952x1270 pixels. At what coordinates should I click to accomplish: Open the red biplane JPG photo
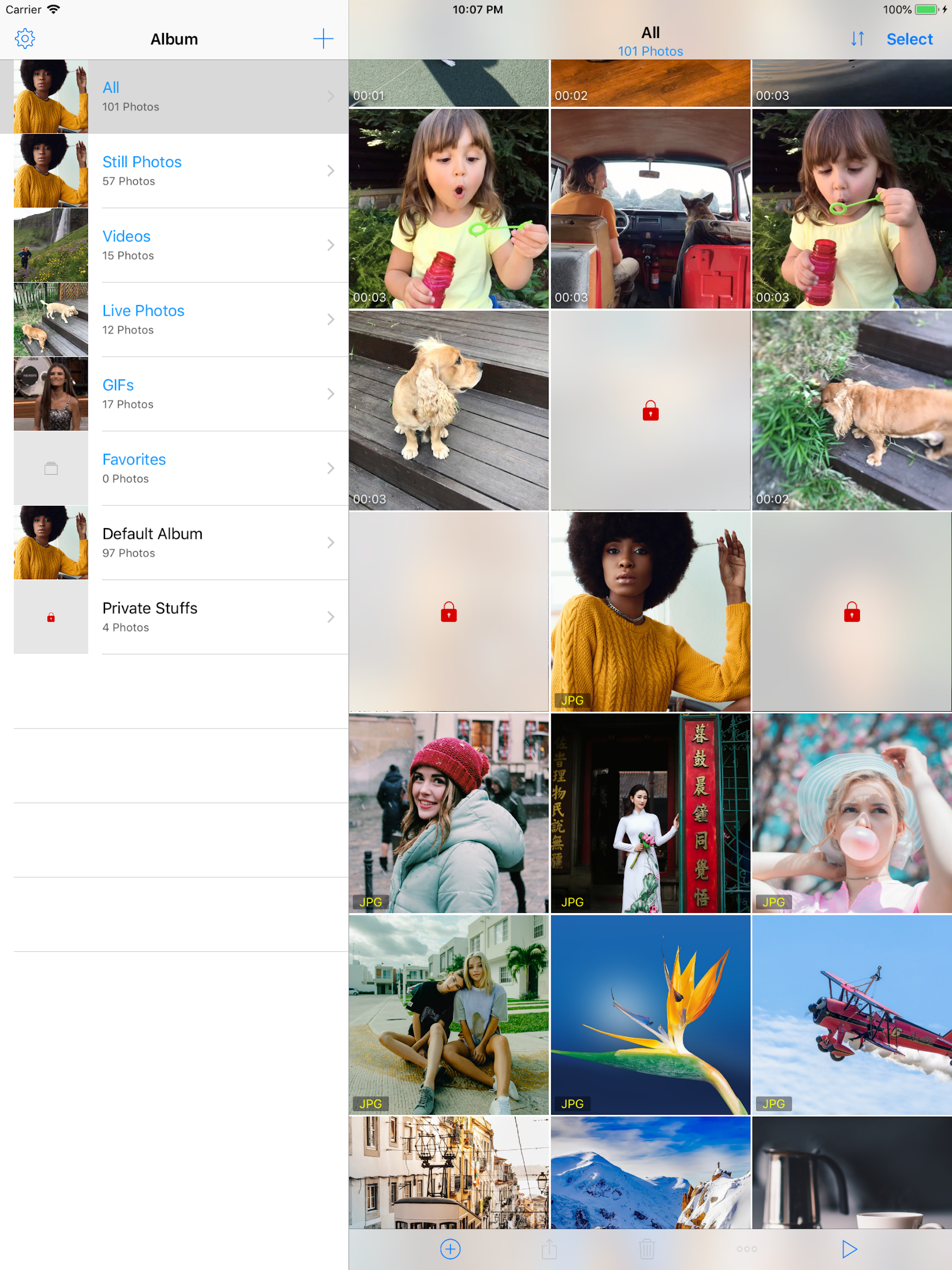pos(852,1014)
